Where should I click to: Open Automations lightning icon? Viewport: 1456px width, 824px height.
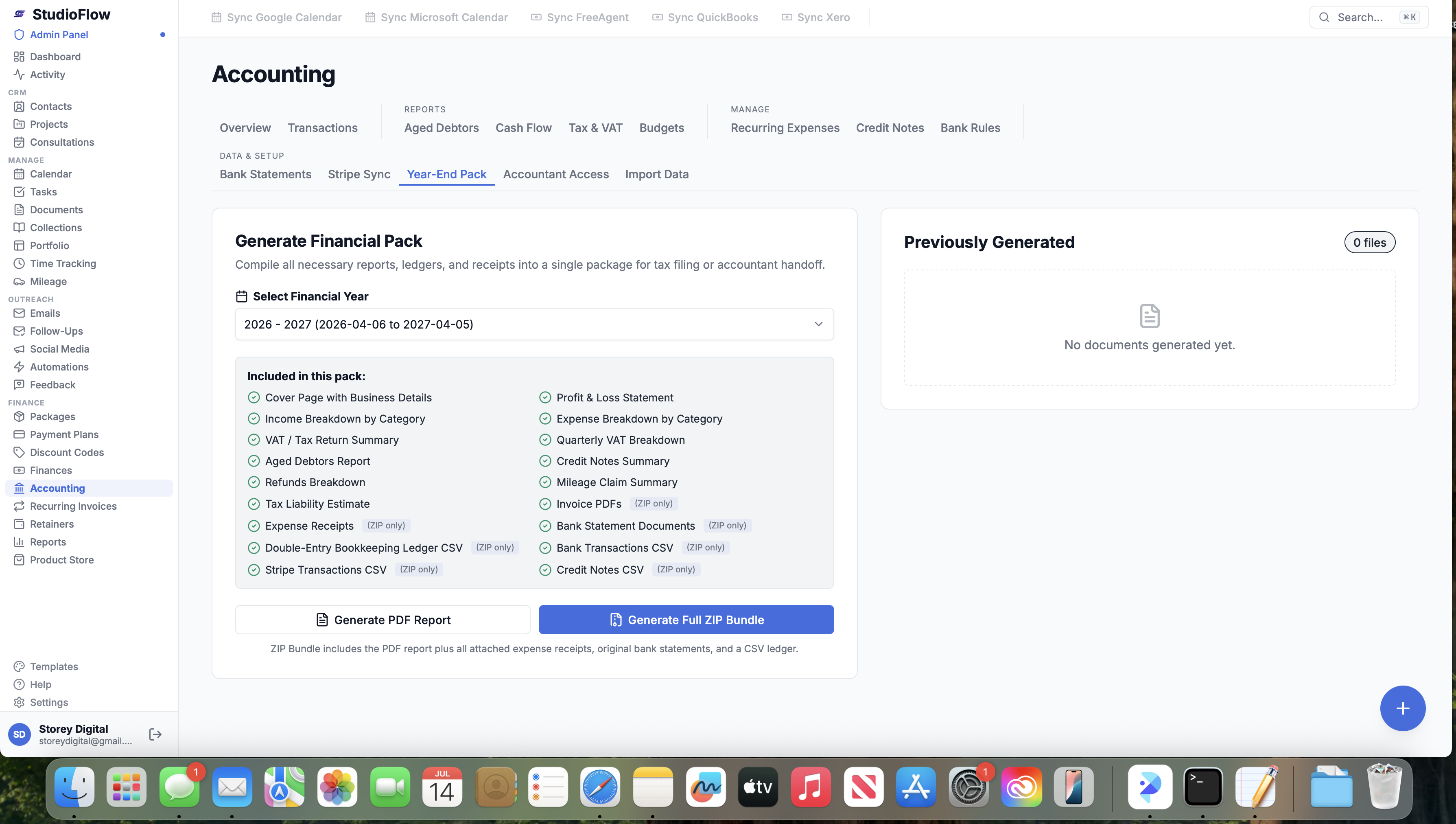19,367
